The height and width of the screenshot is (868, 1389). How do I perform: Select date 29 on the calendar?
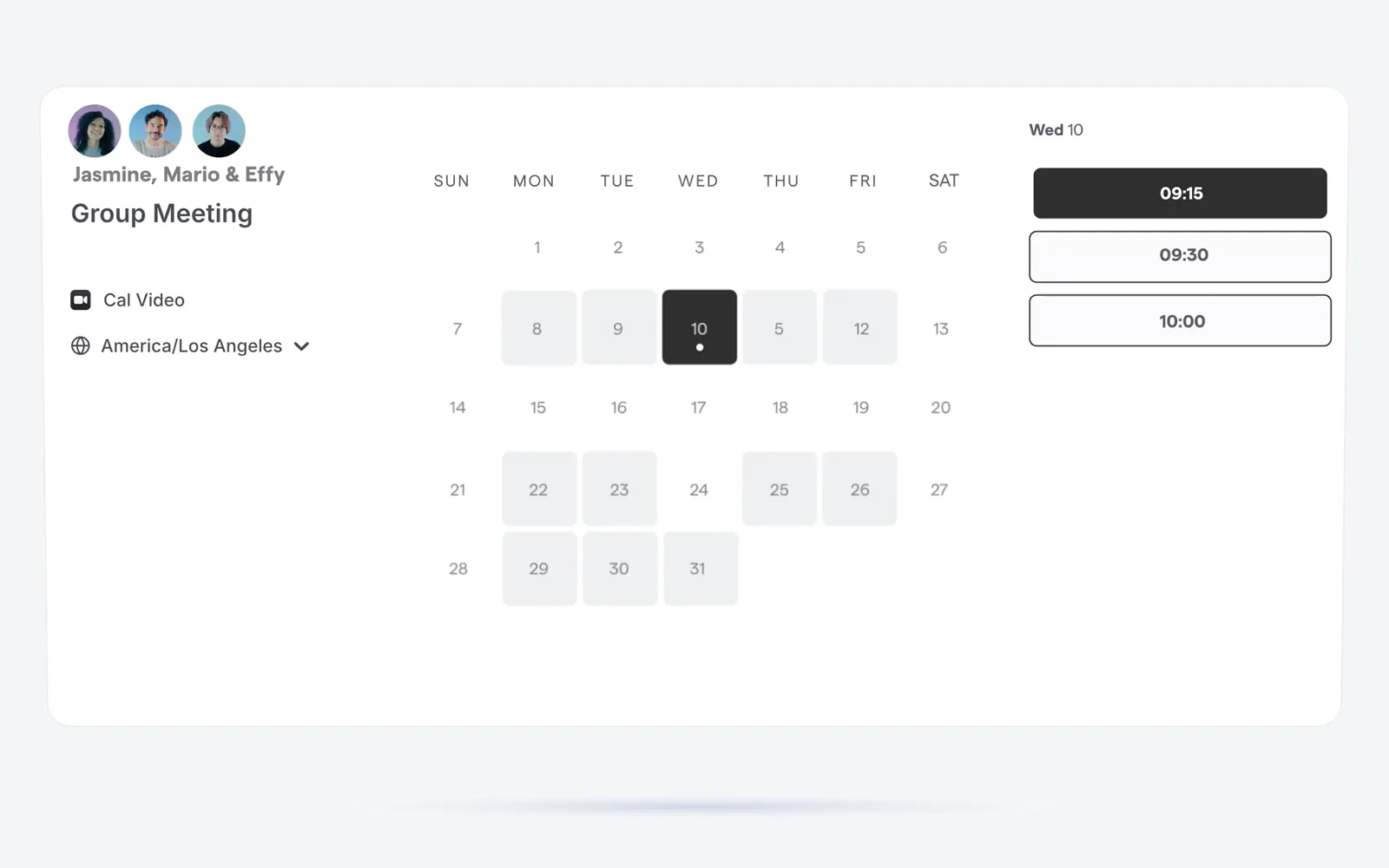(x=539, y=569)
